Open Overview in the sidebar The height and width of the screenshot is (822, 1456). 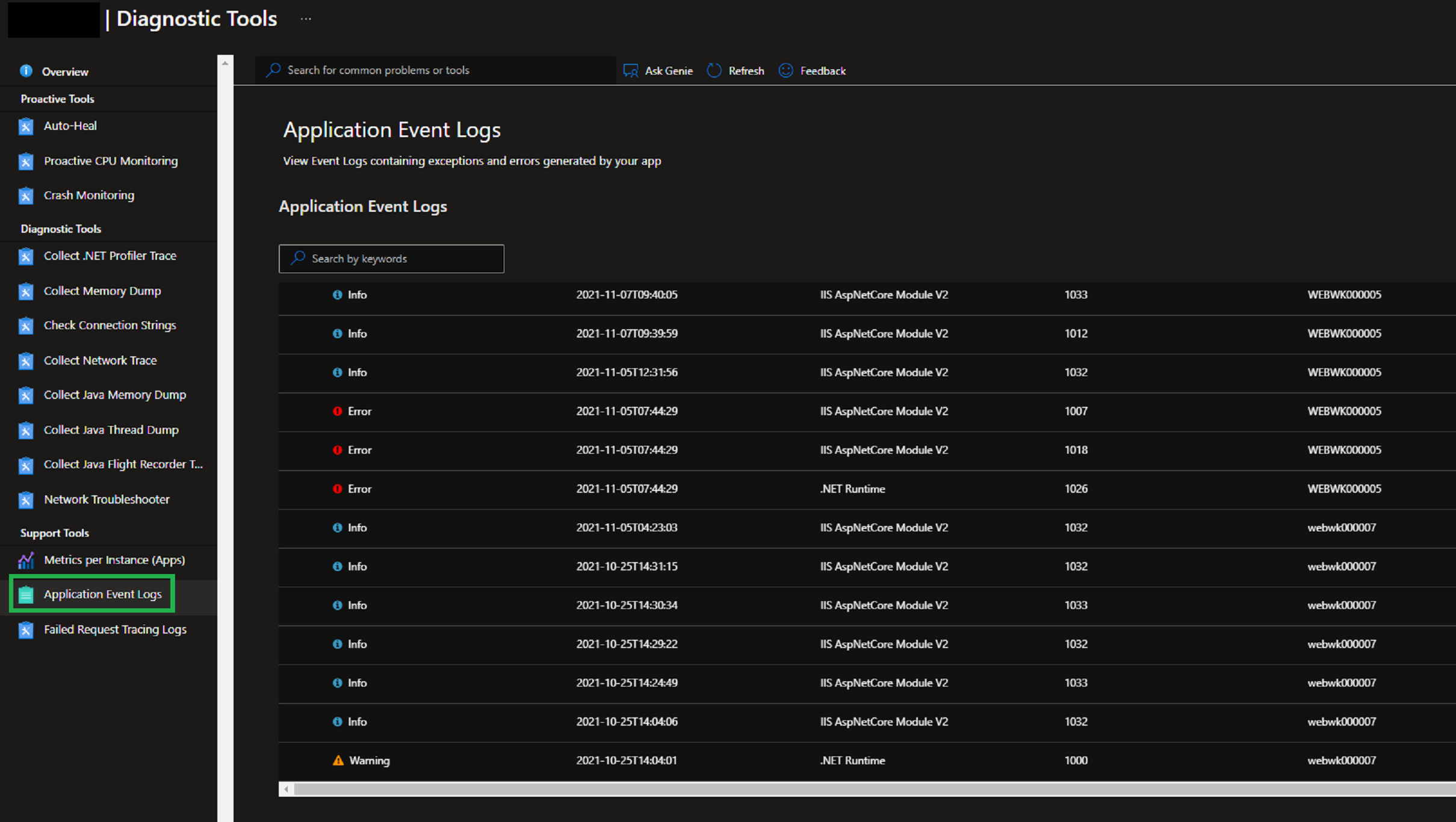(x=65, y=72)
